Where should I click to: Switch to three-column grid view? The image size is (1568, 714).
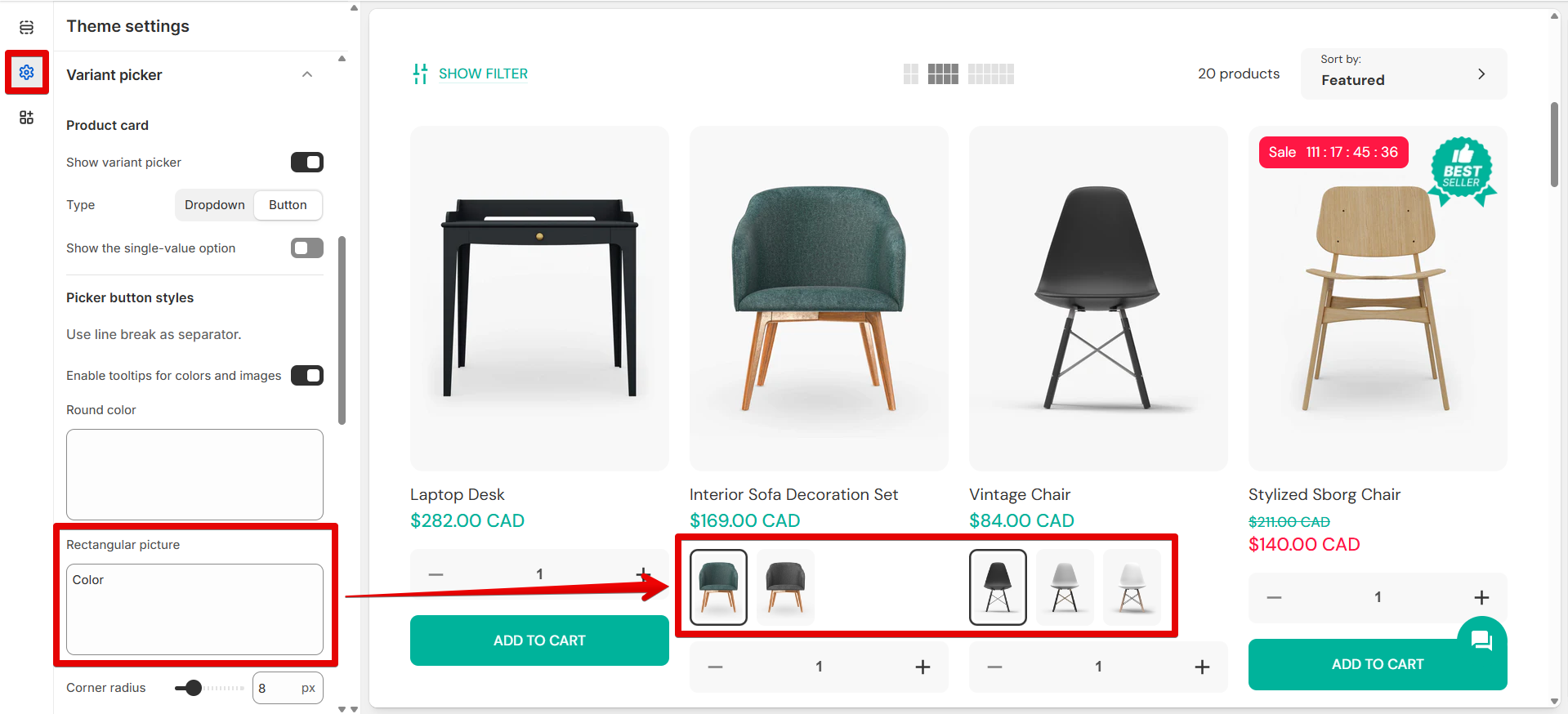(x=943, y=74)
